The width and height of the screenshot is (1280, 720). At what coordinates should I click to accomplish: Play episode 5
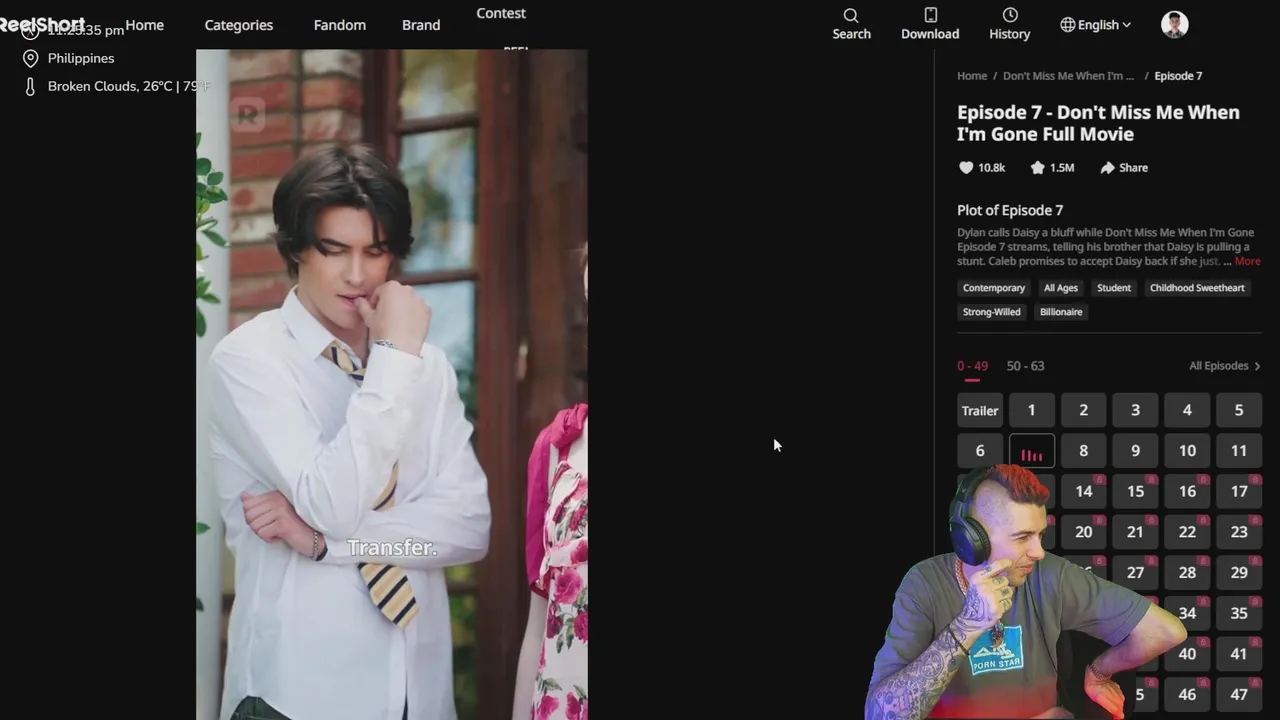pos(1238,410)
